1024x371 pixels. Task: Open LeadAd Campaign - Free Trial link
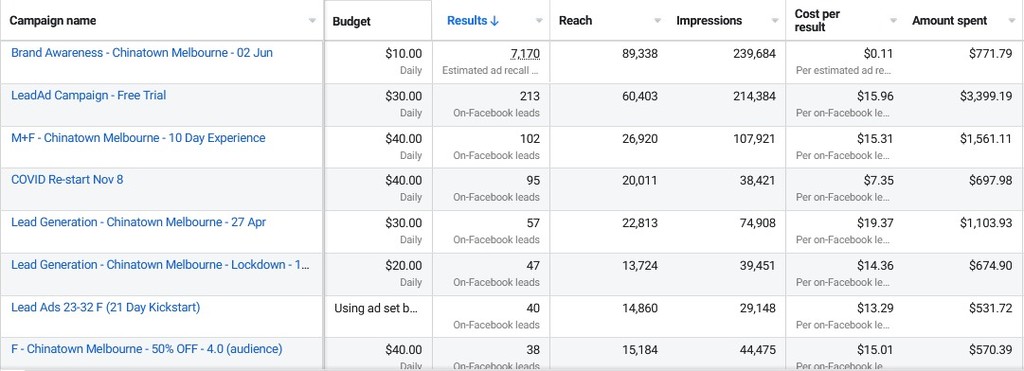click(x=88, y=95)
